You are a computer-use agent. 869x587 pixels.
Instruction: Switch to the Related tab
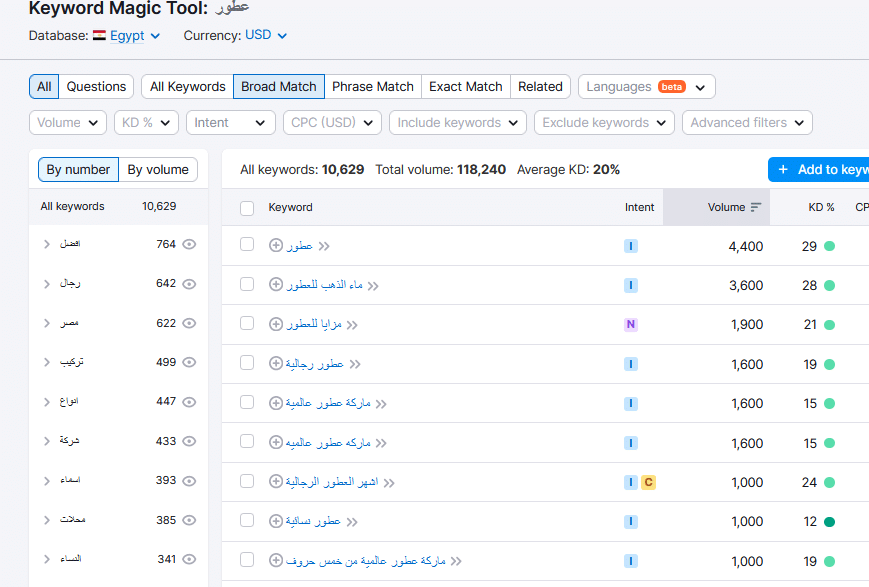(540, 87)
